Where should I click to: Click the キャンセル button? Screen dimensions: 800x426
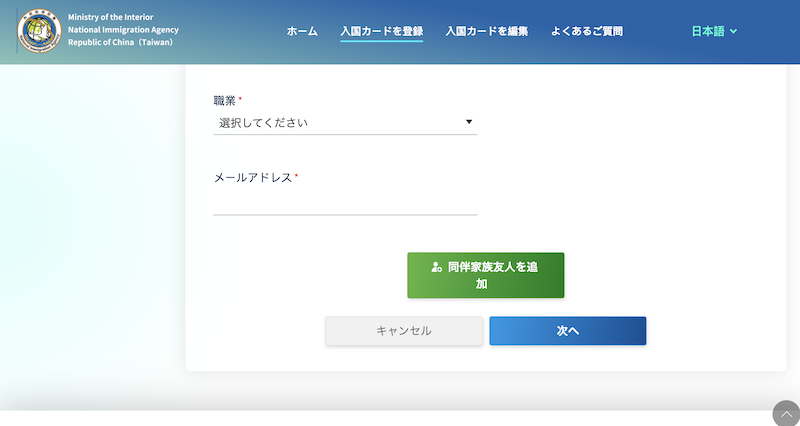click(404, 331)
